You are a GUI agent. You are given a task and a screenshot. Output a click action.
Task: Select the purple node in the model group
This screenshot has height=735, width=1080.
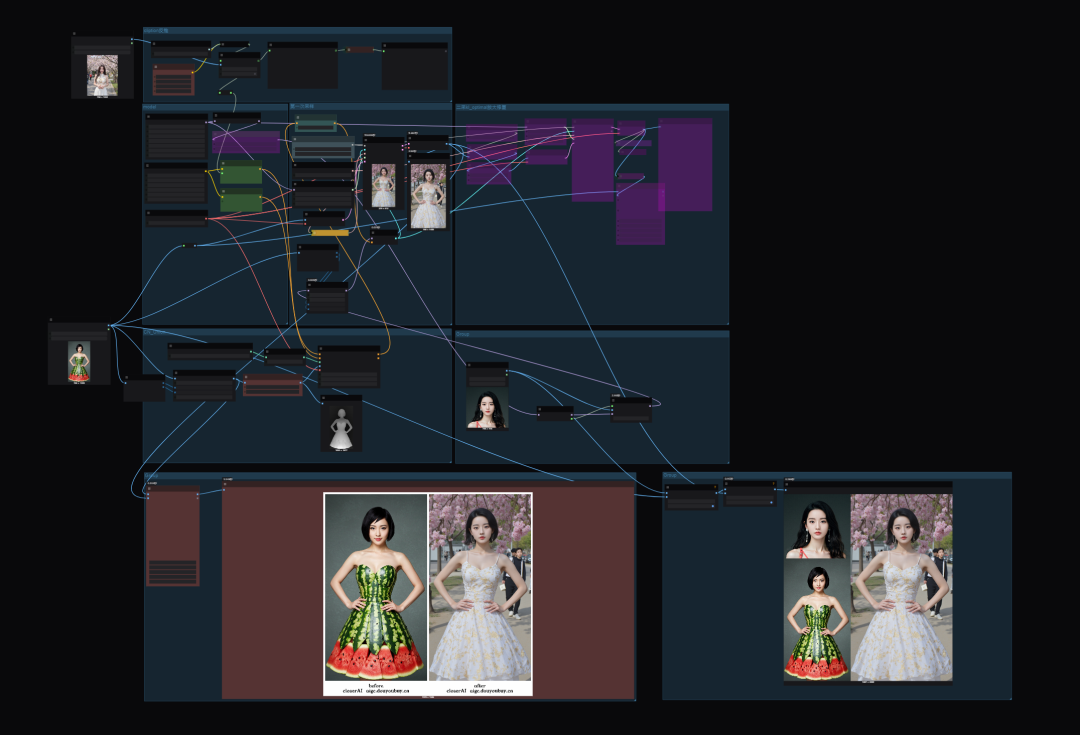pyautogui.click(x=246, y=142)
